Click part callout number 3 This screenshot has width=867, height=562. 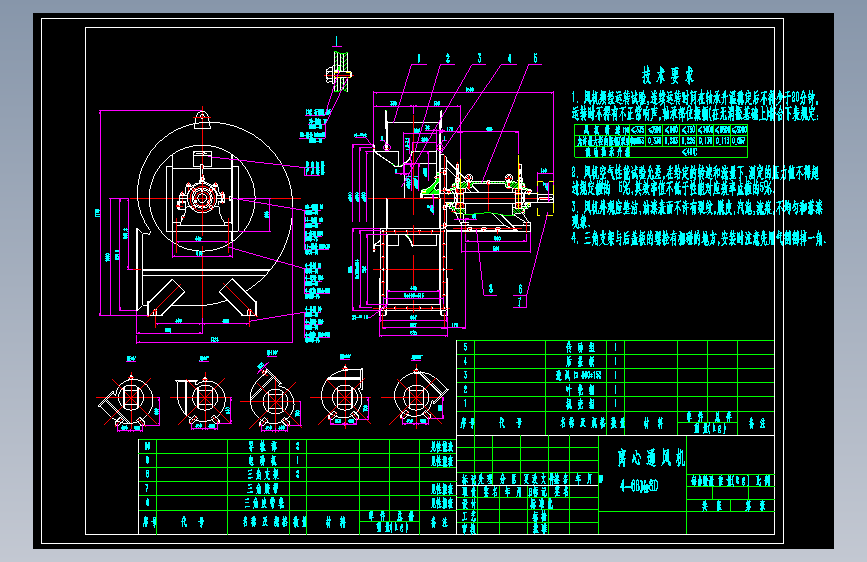coord(479,58)
